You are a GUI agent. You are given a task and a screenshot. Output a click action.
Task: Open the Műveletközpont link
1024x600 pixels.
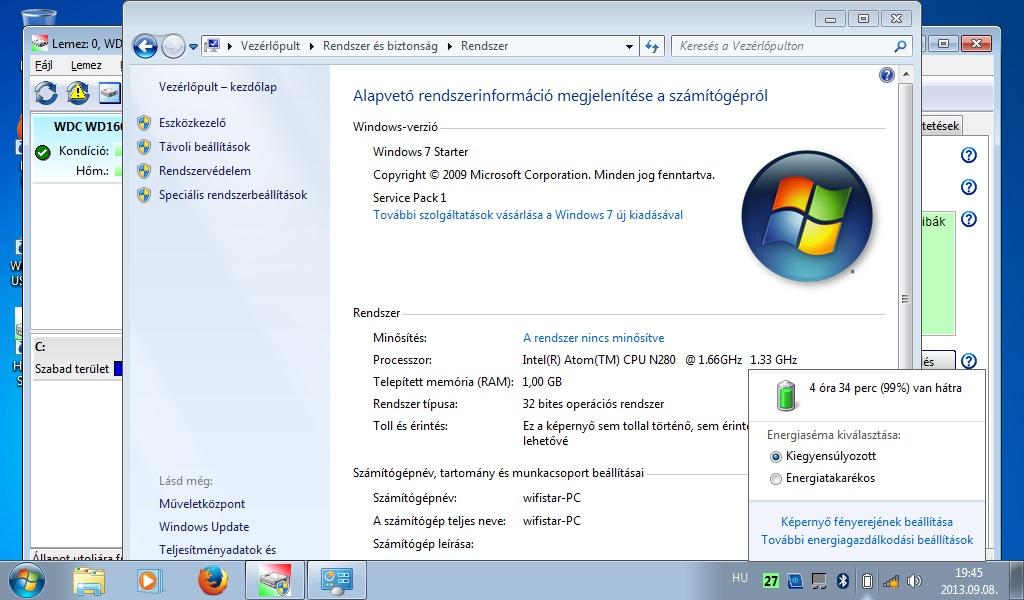202,504
